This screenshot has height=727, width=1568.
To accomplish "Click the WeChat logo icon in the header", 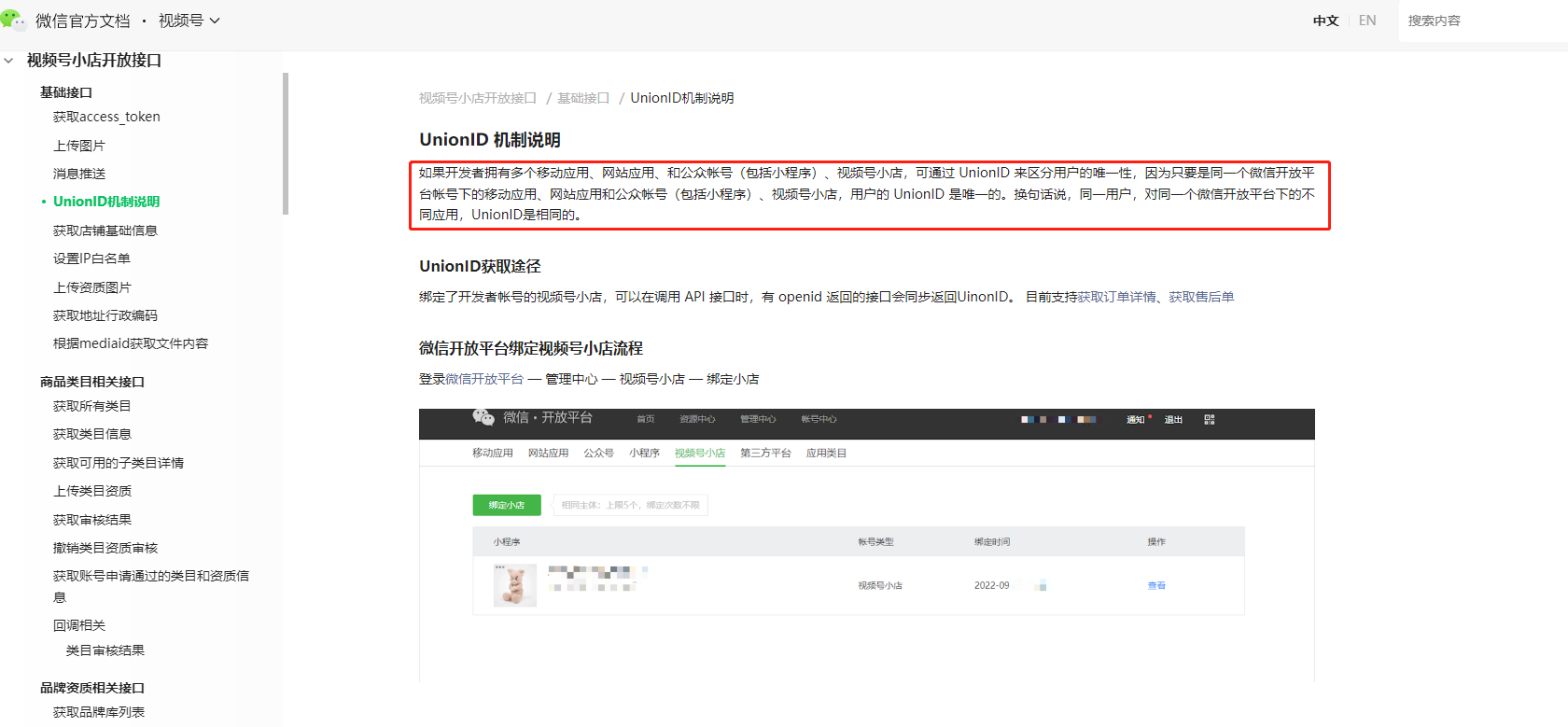I will (13, 20).
